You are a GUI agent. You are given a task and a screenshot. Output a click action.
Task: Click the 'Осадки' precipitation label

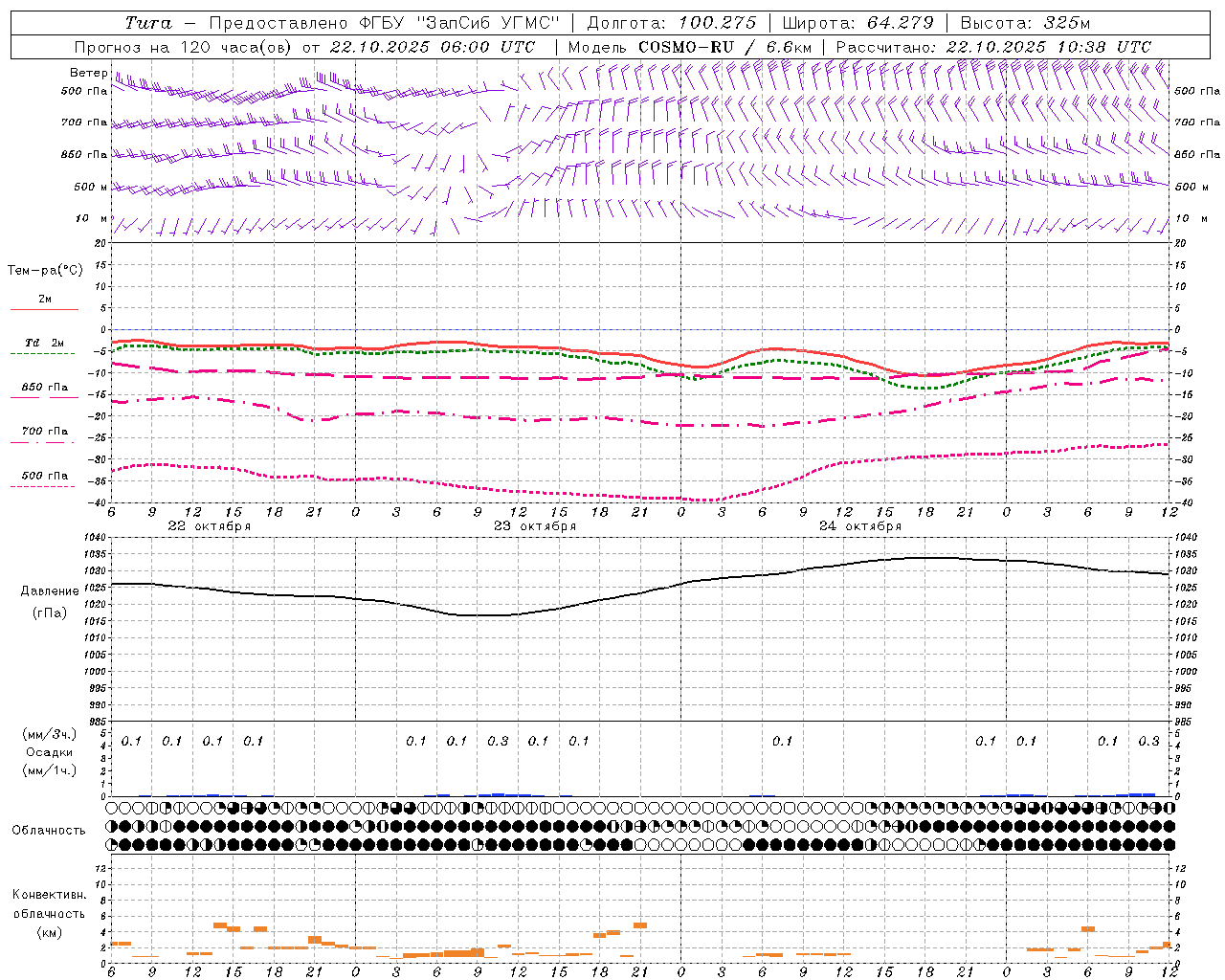coord(50,752)
